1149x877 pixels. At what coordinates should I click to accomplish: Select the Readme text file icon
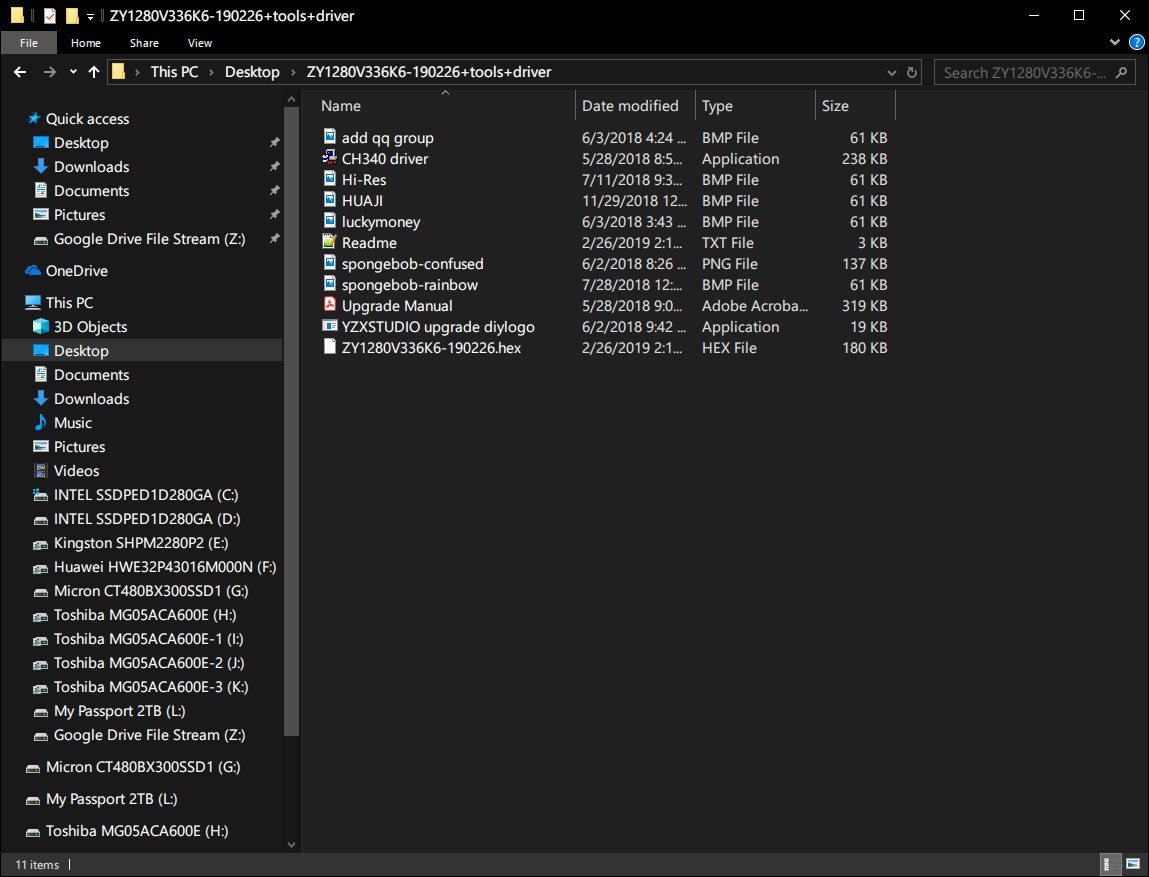click(331, 243)
